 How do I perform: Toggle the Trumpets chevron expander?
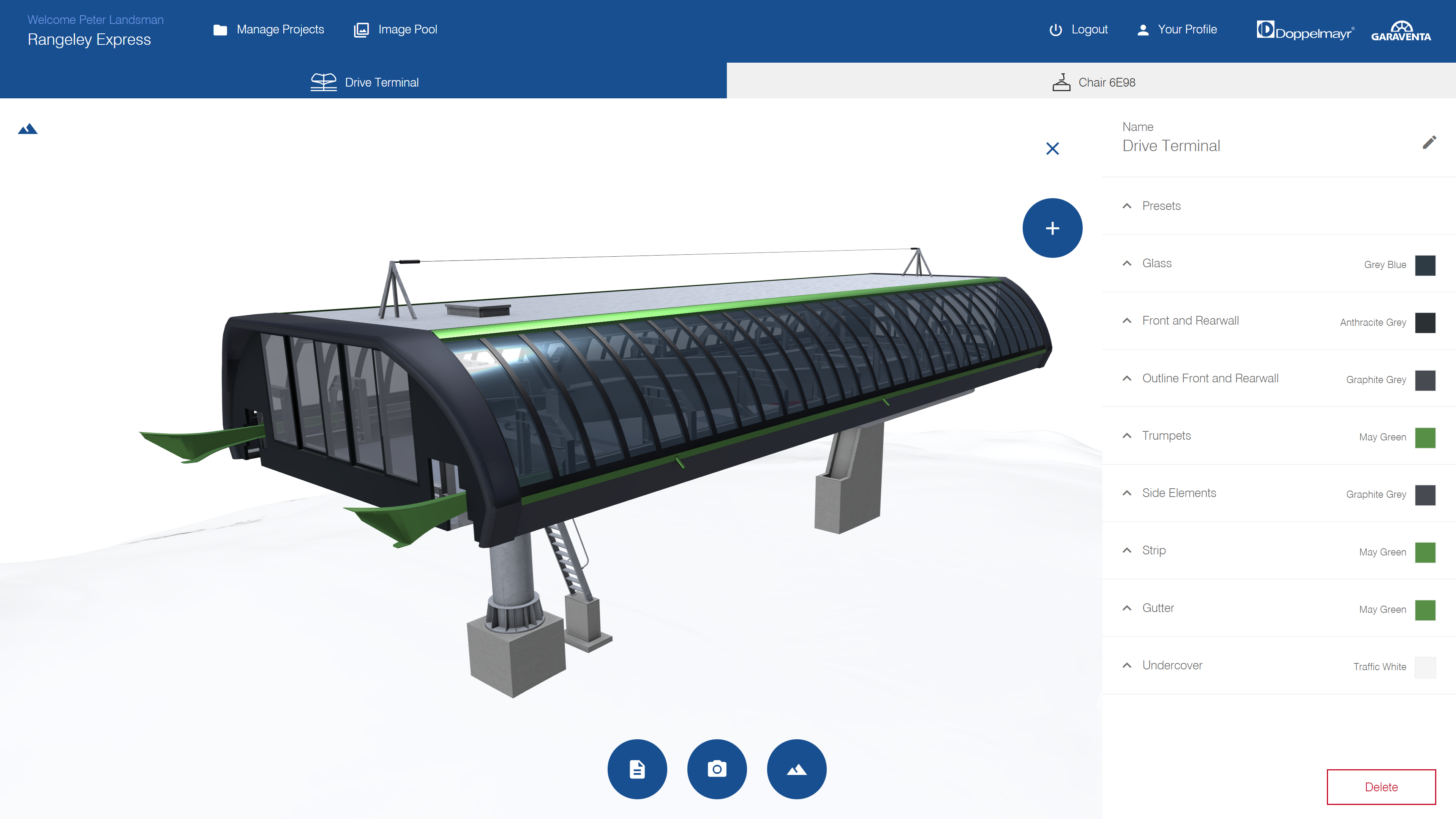[x=1127, y=436]
